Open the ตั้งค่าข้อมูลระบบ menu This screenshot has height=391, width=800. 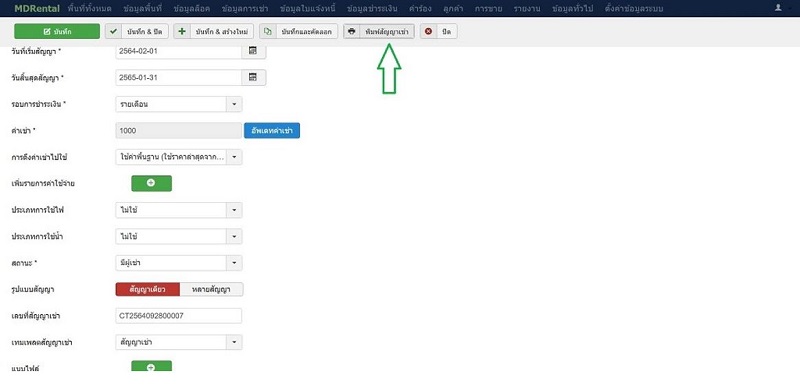point(634,9)
